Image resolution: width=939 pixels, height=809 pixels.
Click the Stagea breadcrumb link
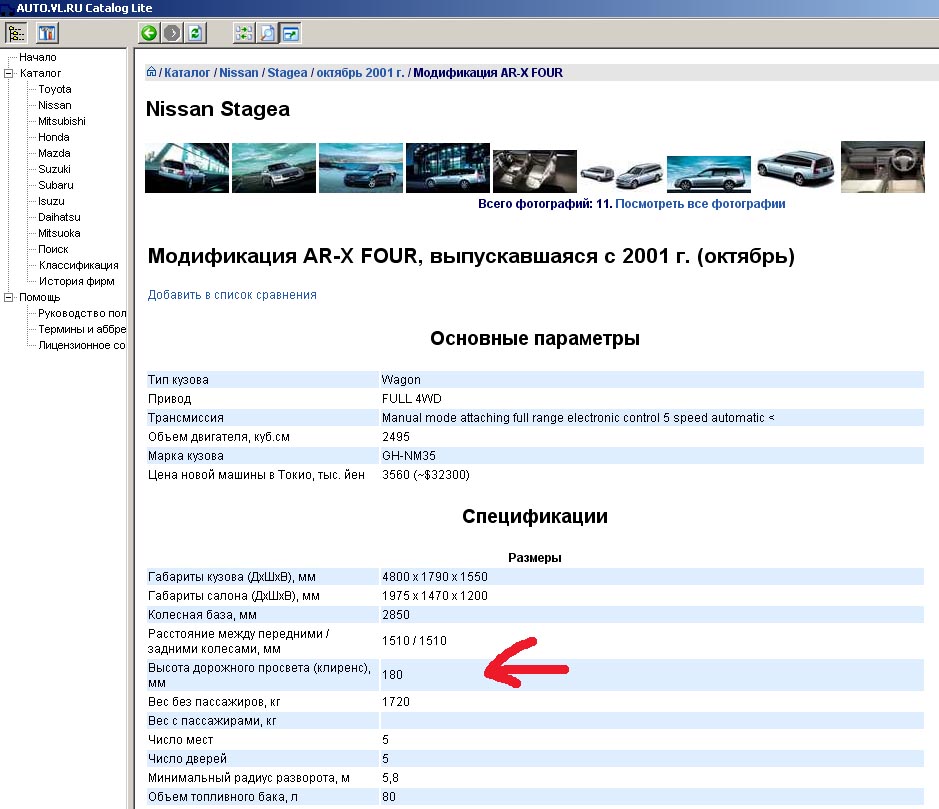pyautogui.click(x=287, y=73)
